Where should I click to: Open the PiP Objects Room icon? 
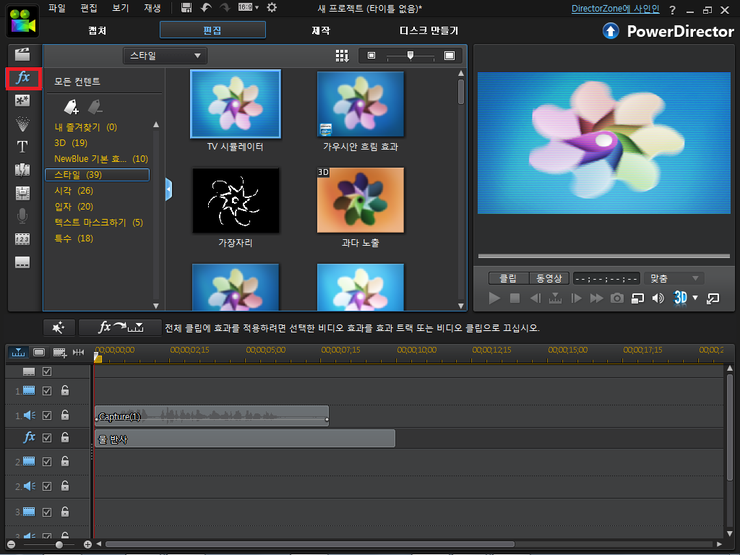22,101
